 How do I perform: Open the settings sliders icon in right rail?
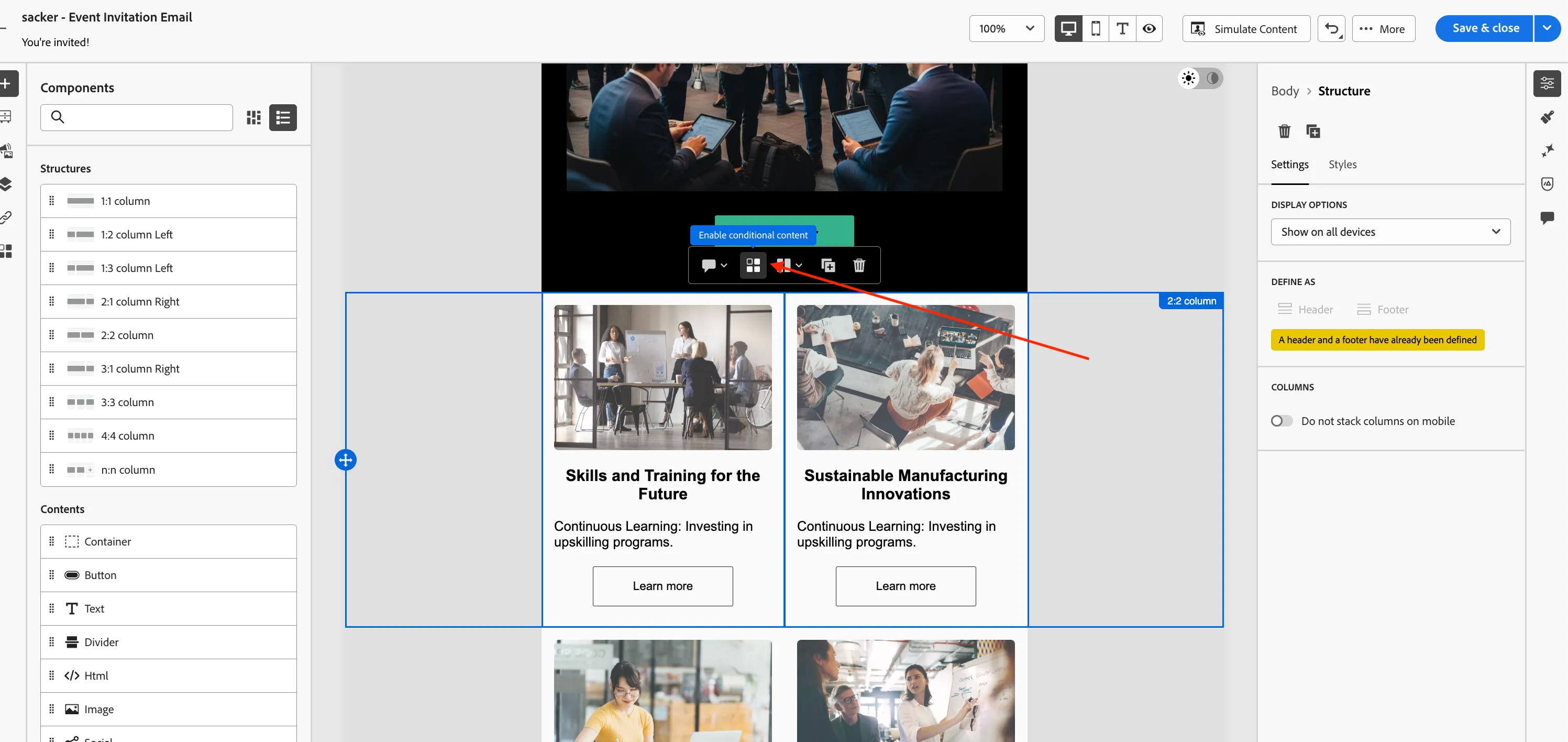pyautogui.click(x=1547, y=83)
